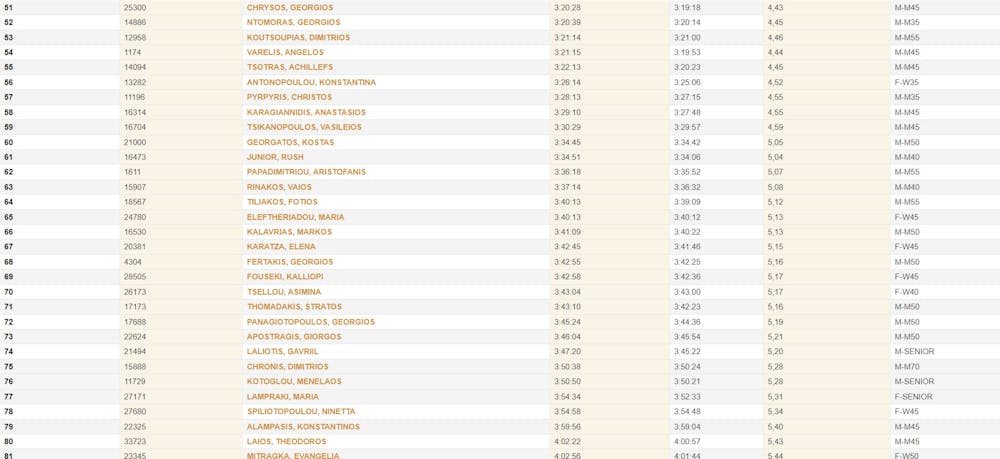The image size is (1000, 459).
Task: View ANTONOPOULOU, KONSTANTINA result page
Action: (x=311, y=82)
